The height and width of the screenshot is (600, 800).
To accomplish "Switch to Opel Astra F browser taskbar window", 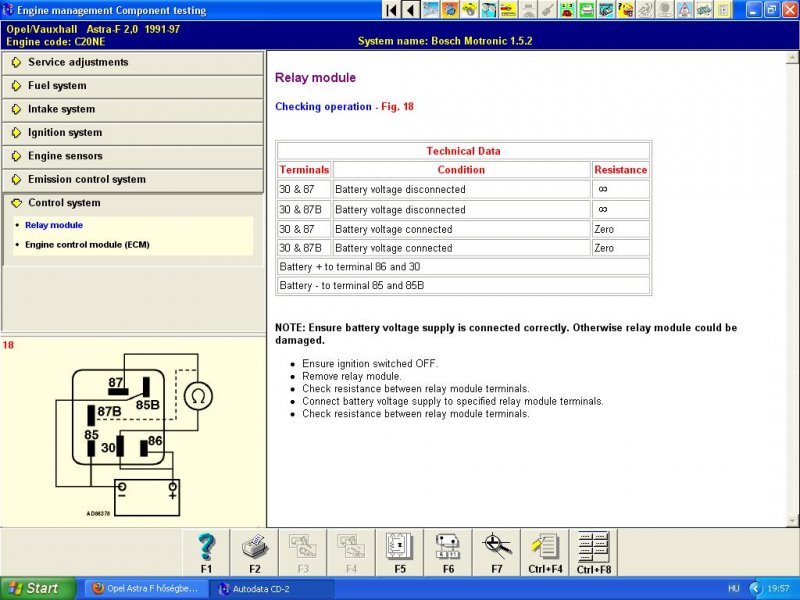I will point(146,589).
